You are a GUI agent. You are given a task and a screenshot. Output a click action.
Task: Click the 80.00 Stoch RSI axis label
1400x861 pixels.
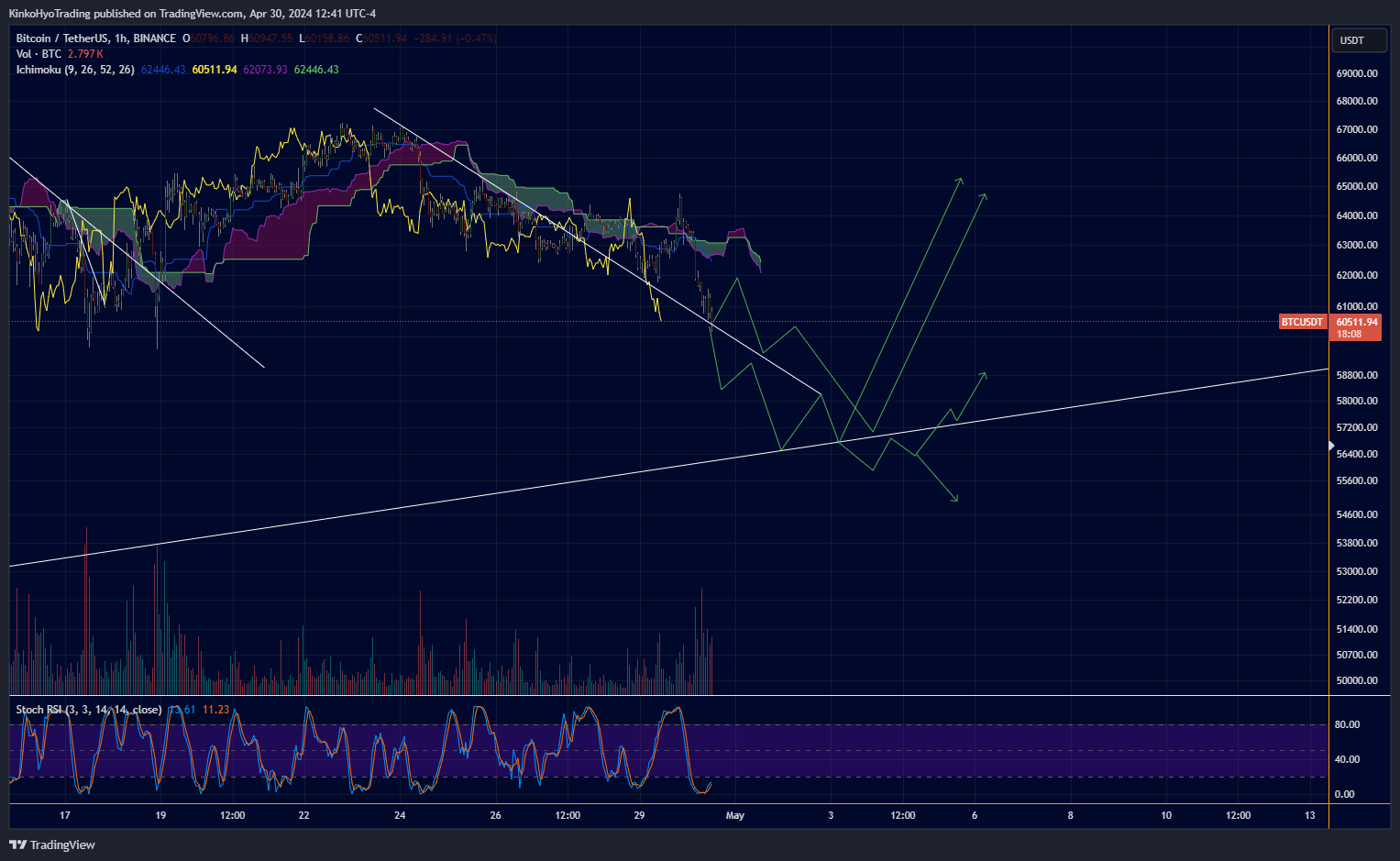[1347, 724]
